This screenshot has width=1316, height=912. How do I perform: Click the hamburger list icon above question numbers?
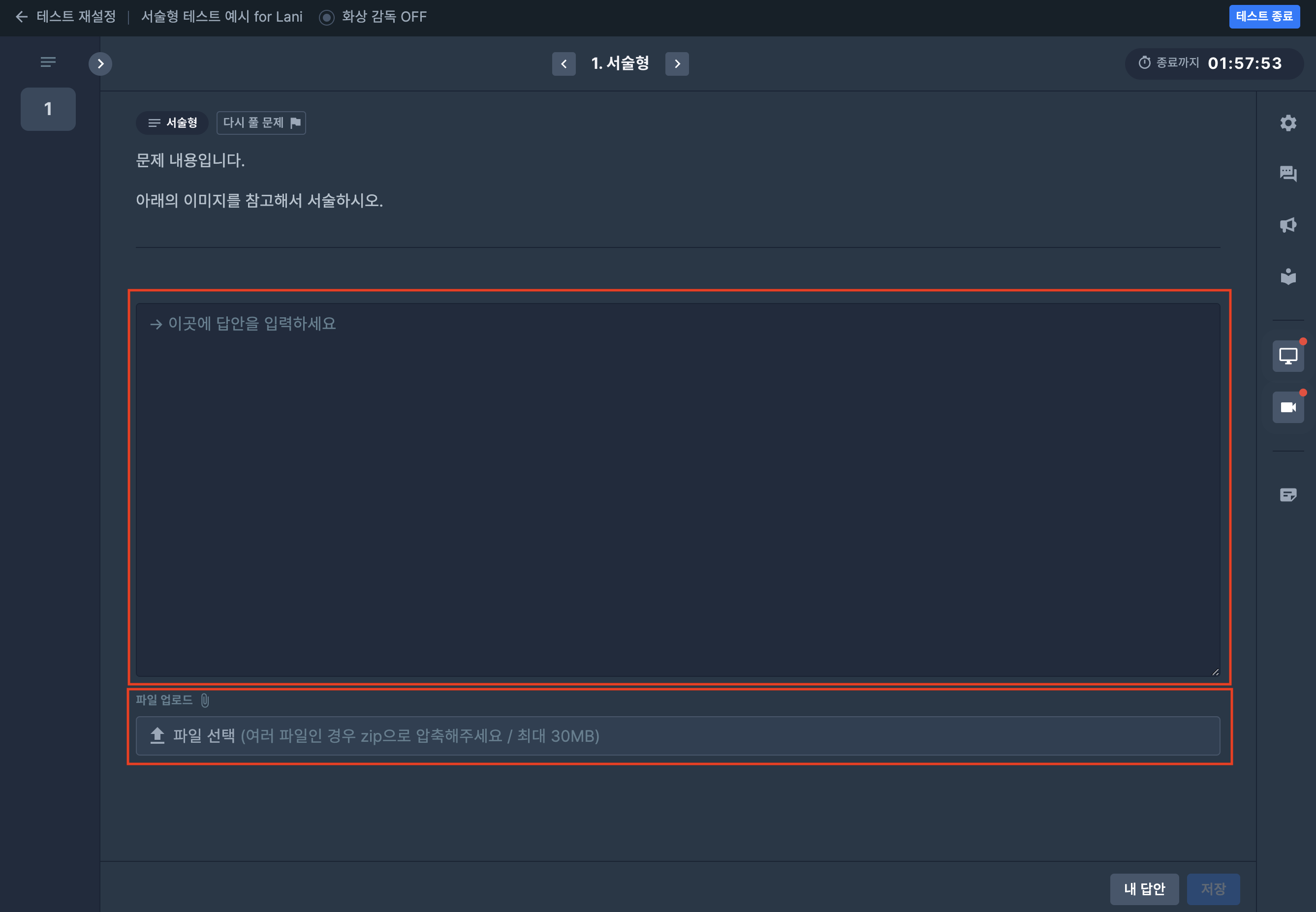coord(48,61)
